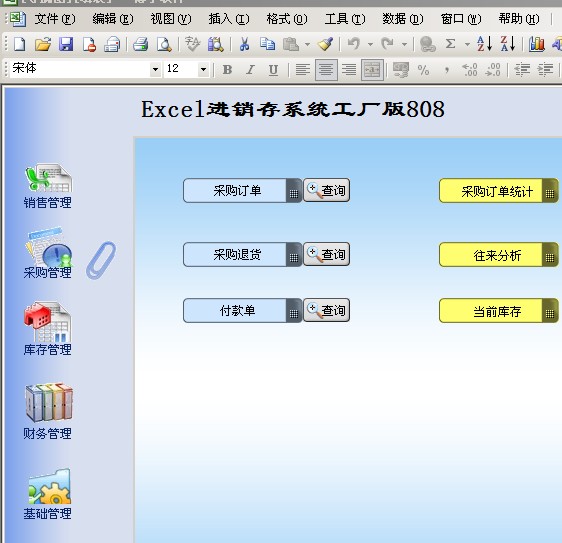Click 查询 next to 采购订单
This screenshot has width=562, height=543.
tap(327, 190)
